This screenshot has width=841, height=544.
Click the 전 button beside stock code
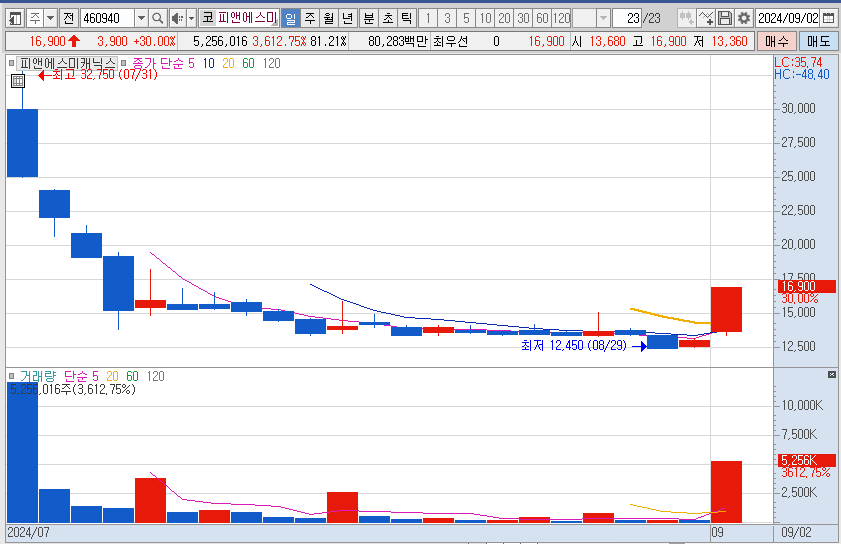[68, 19]
